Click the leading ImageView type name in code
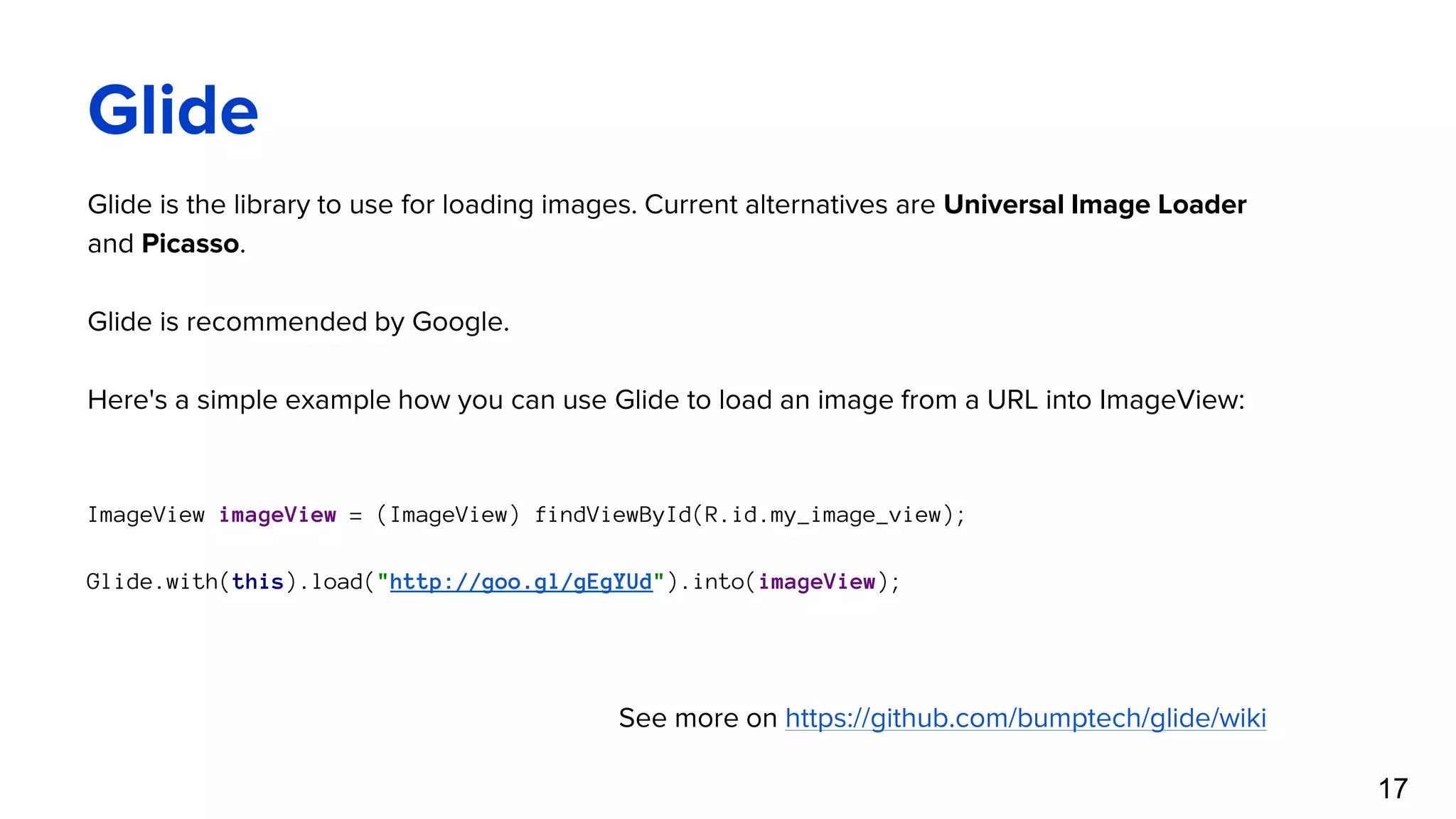Screen dimensions: 1456x819 coord(146,515)
